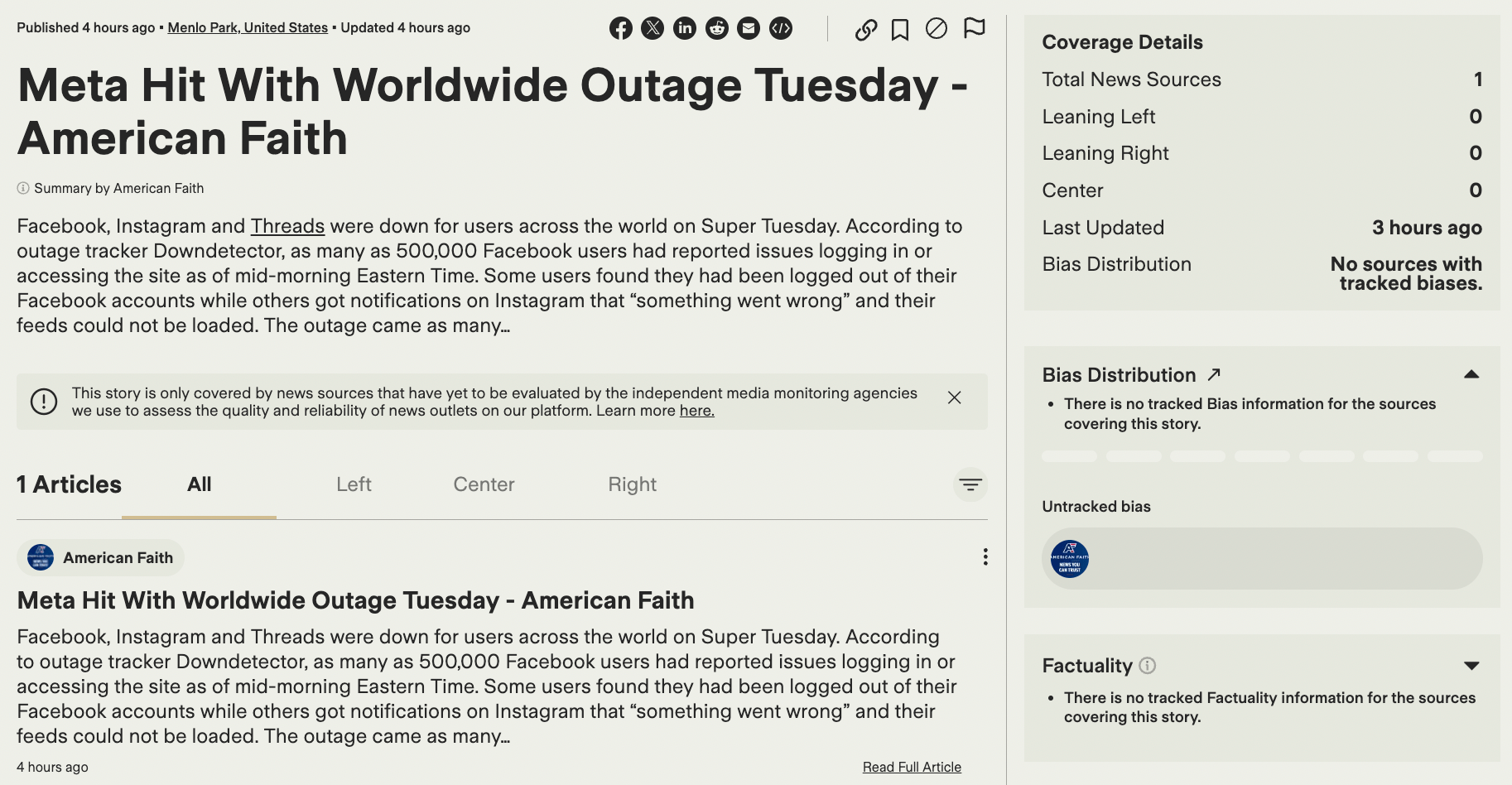Collapse the Bias Distribution panel

(x=1471, y=374)
